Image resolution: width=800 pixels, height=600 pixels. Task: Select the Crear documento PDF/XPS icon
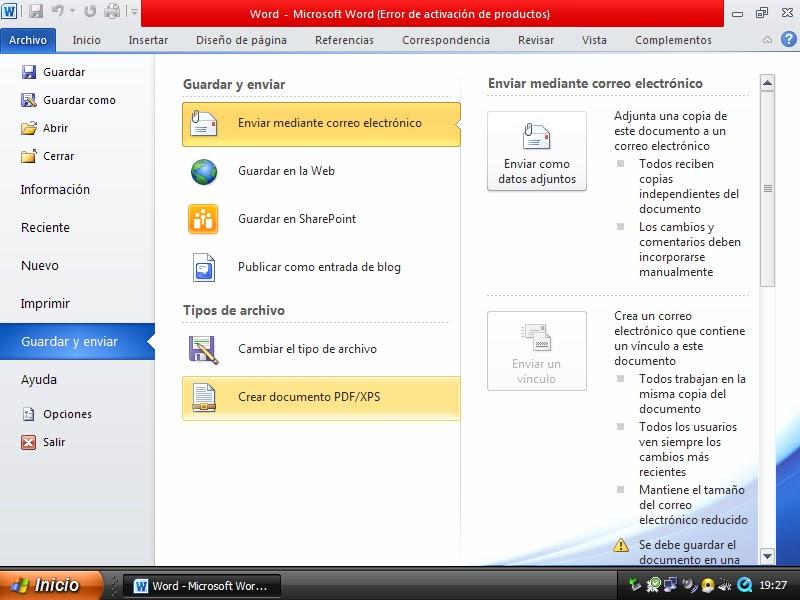[x=203, y=398]
